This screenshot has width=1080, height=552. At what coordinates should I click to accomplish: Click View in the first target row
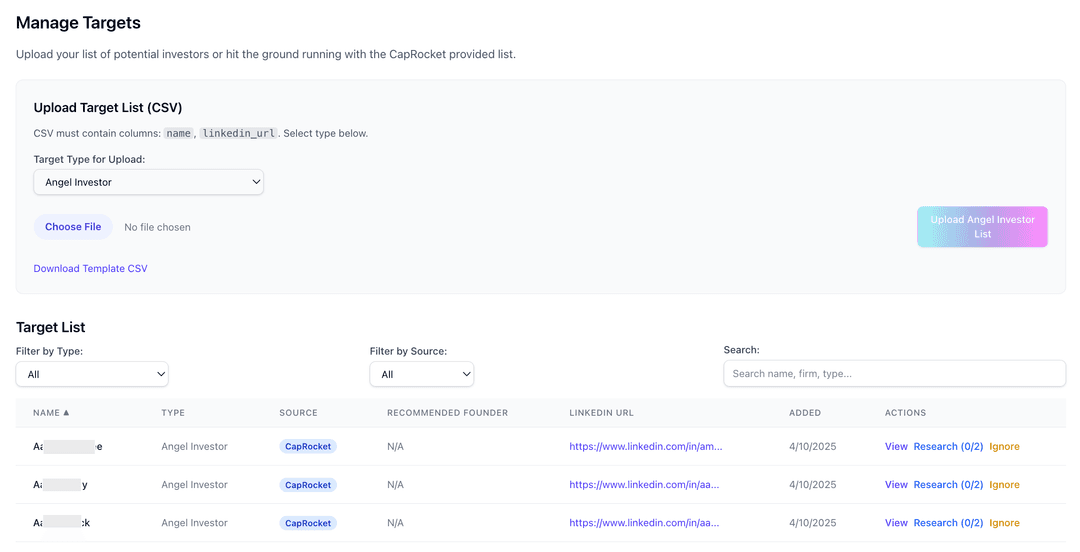896,447
